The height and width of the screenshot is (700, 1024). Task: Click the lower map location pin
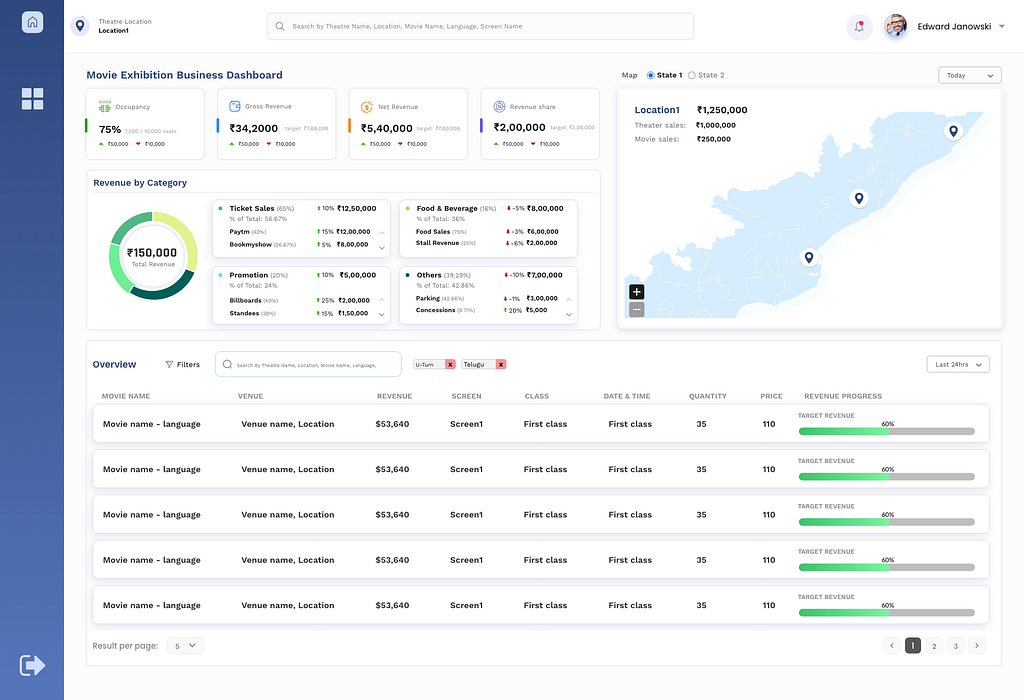(x=808, y=258)
